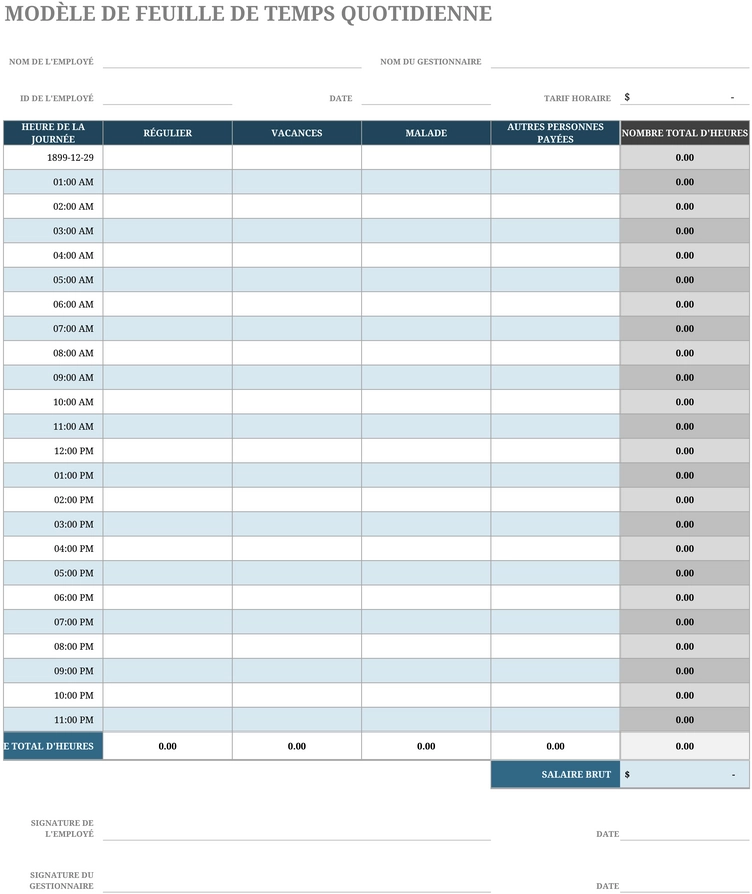The width and height of the screenshot is (752, 894).
Task: Select the NOMBRE TOTAL D'HEURES header
Action: pos(685,133)
